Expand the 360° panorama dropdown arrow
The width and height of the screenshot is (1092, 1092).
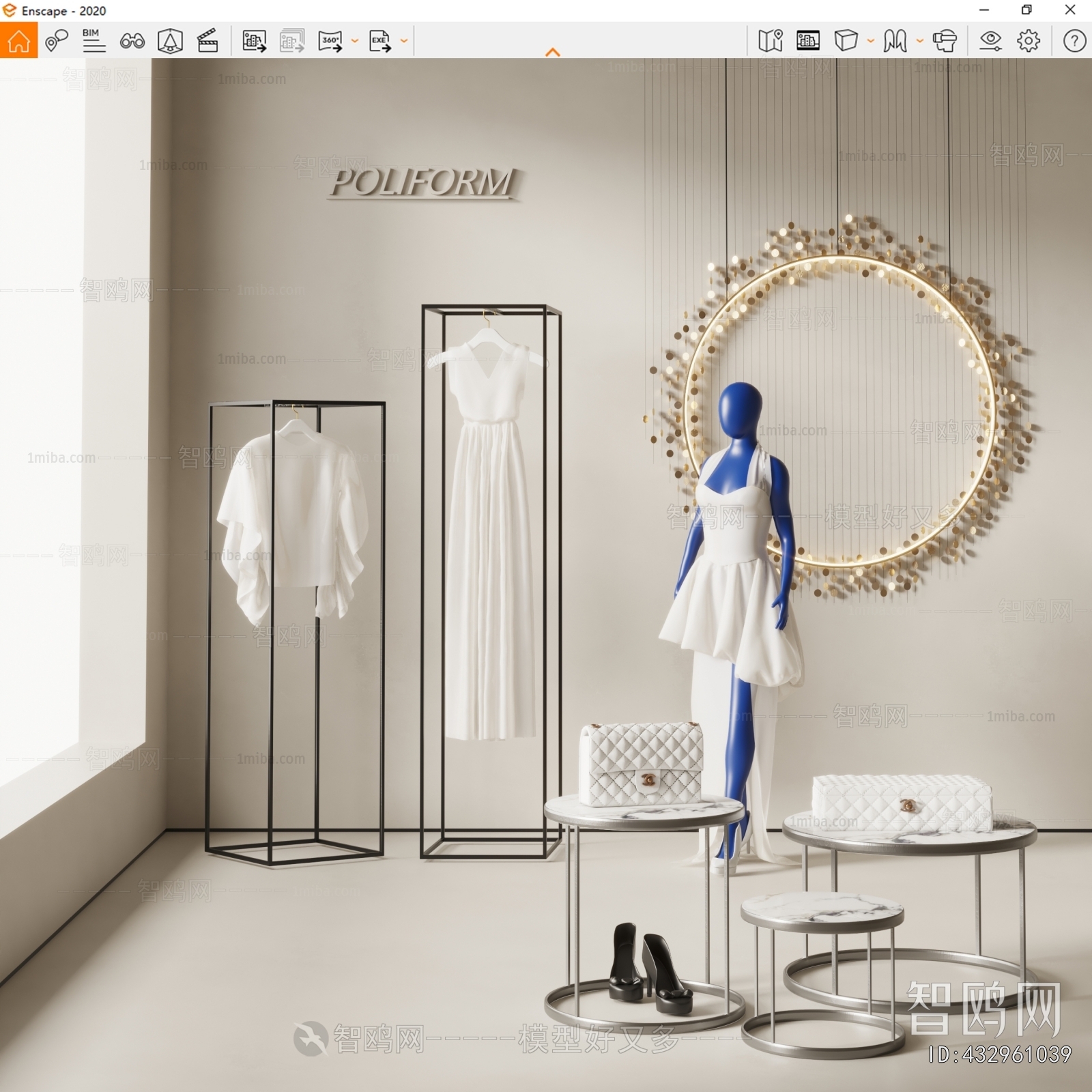click(x=354, y=41)
